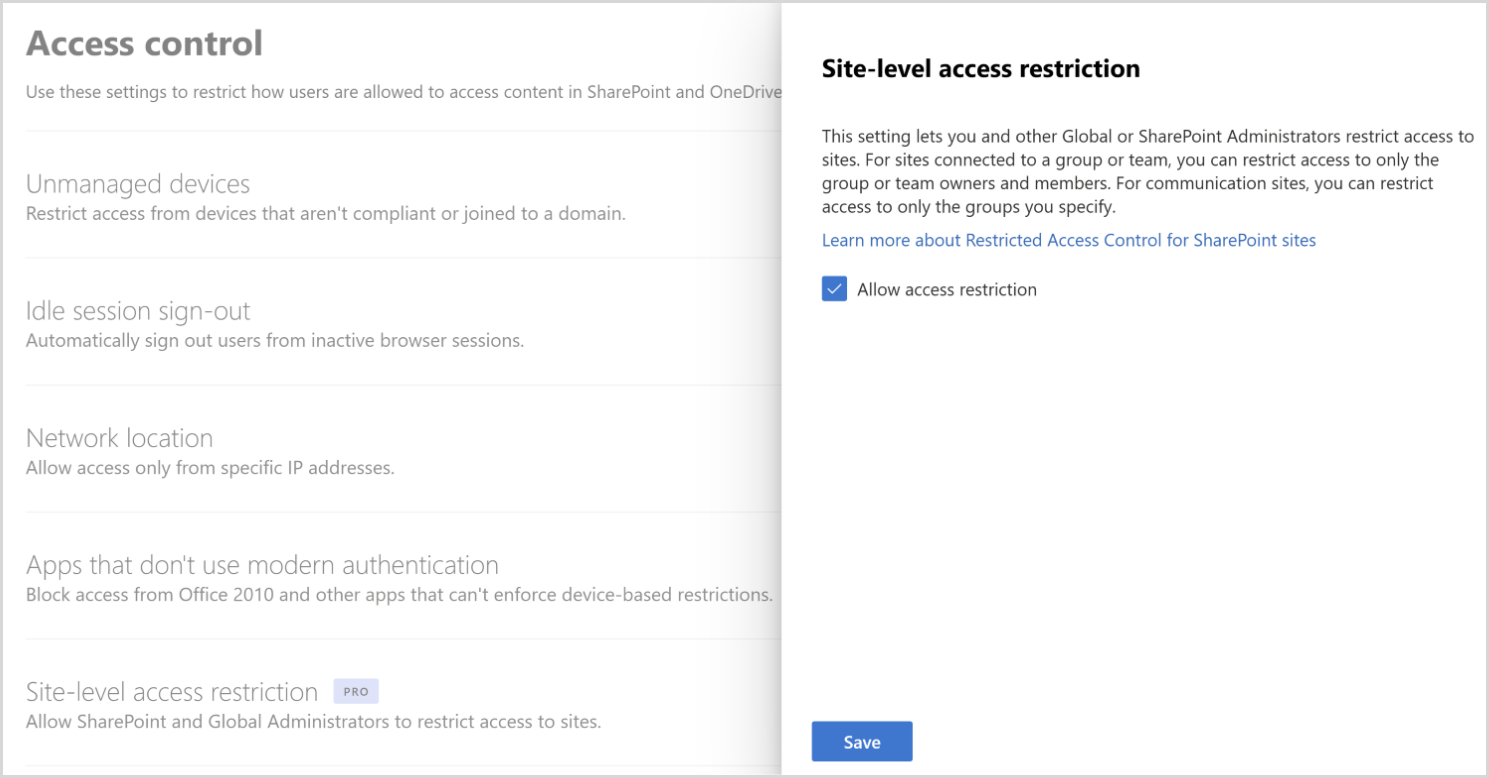This screenshot has width=1489, height=778.
Task: Open the Unmanaged devices setting
Action: click(138, 184)
